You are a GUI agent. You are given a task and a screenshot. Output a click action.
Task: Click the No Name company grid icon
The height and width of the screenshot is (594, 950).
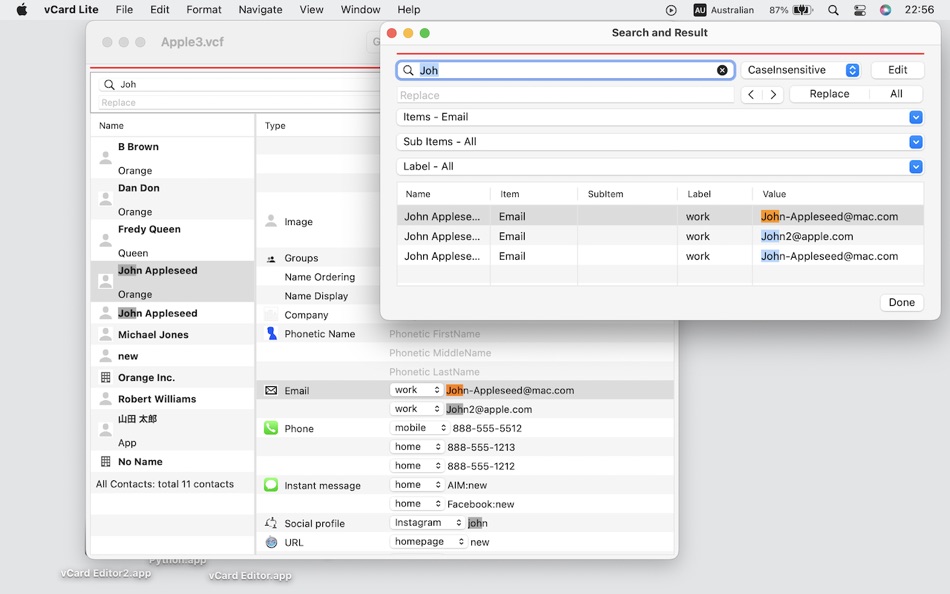point(105,461)
